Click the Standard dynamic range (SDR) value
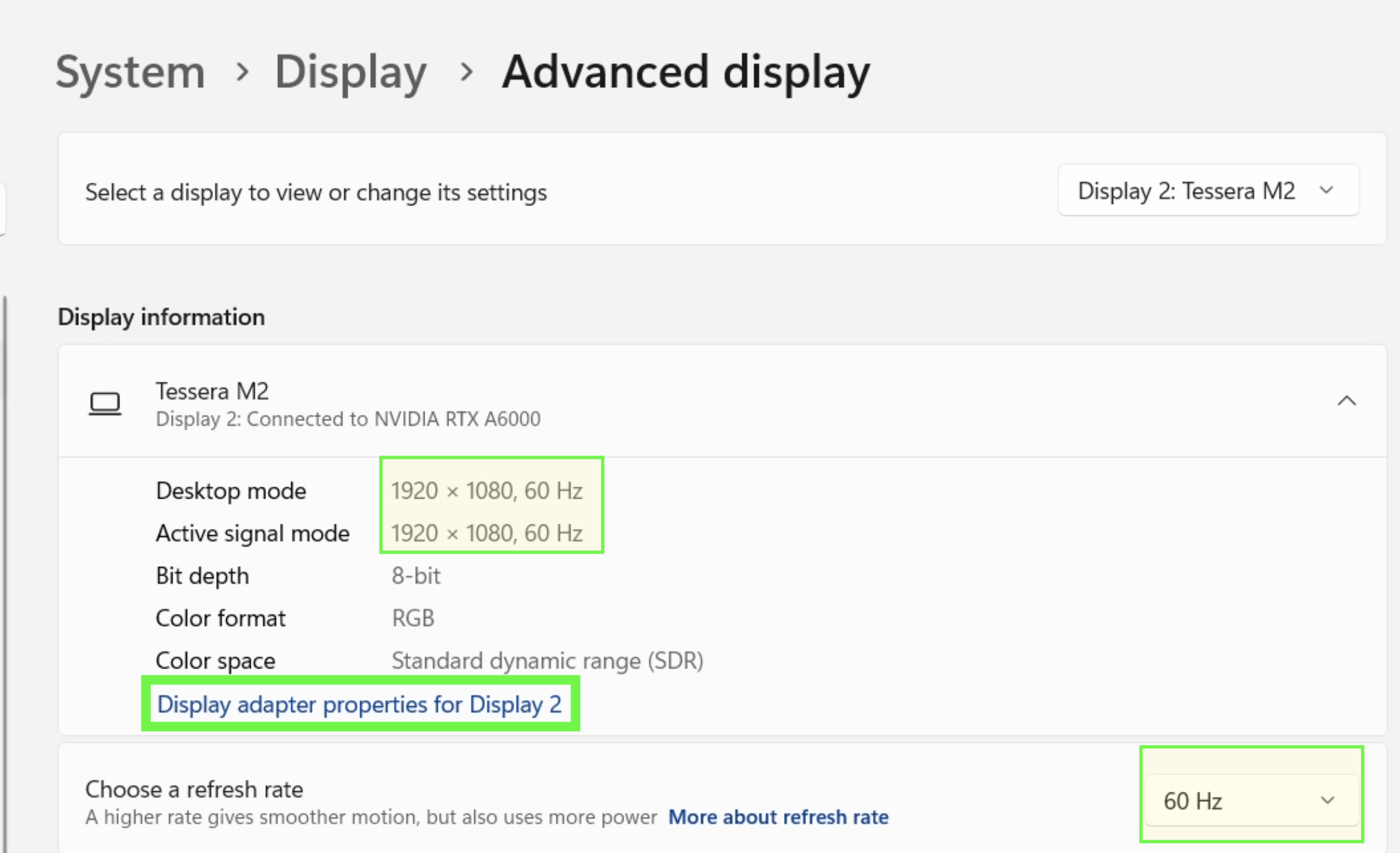 (547, 661)
